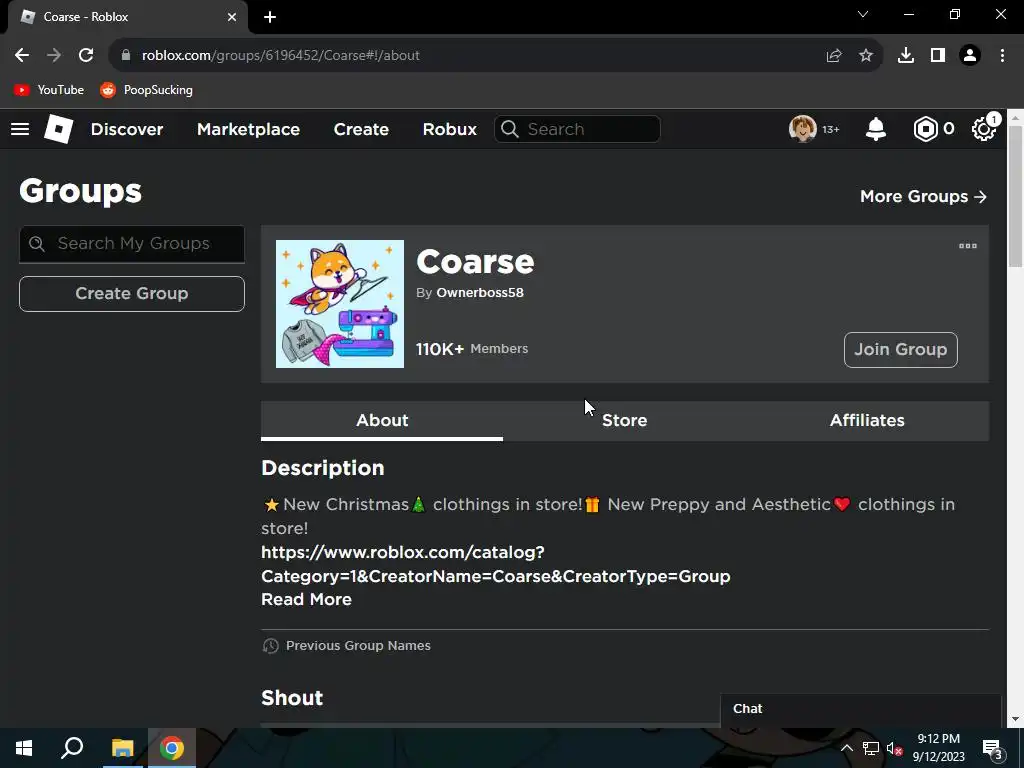Open the settings gear icon

click(x=984, y=129)
